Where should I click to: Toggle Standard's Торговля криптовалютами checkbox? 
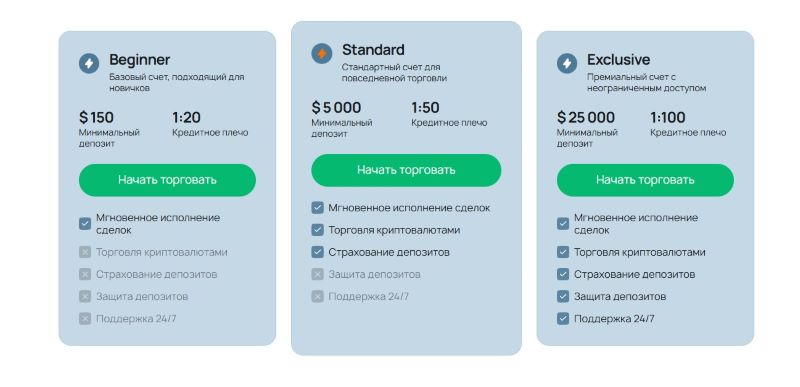click(317, 230)
